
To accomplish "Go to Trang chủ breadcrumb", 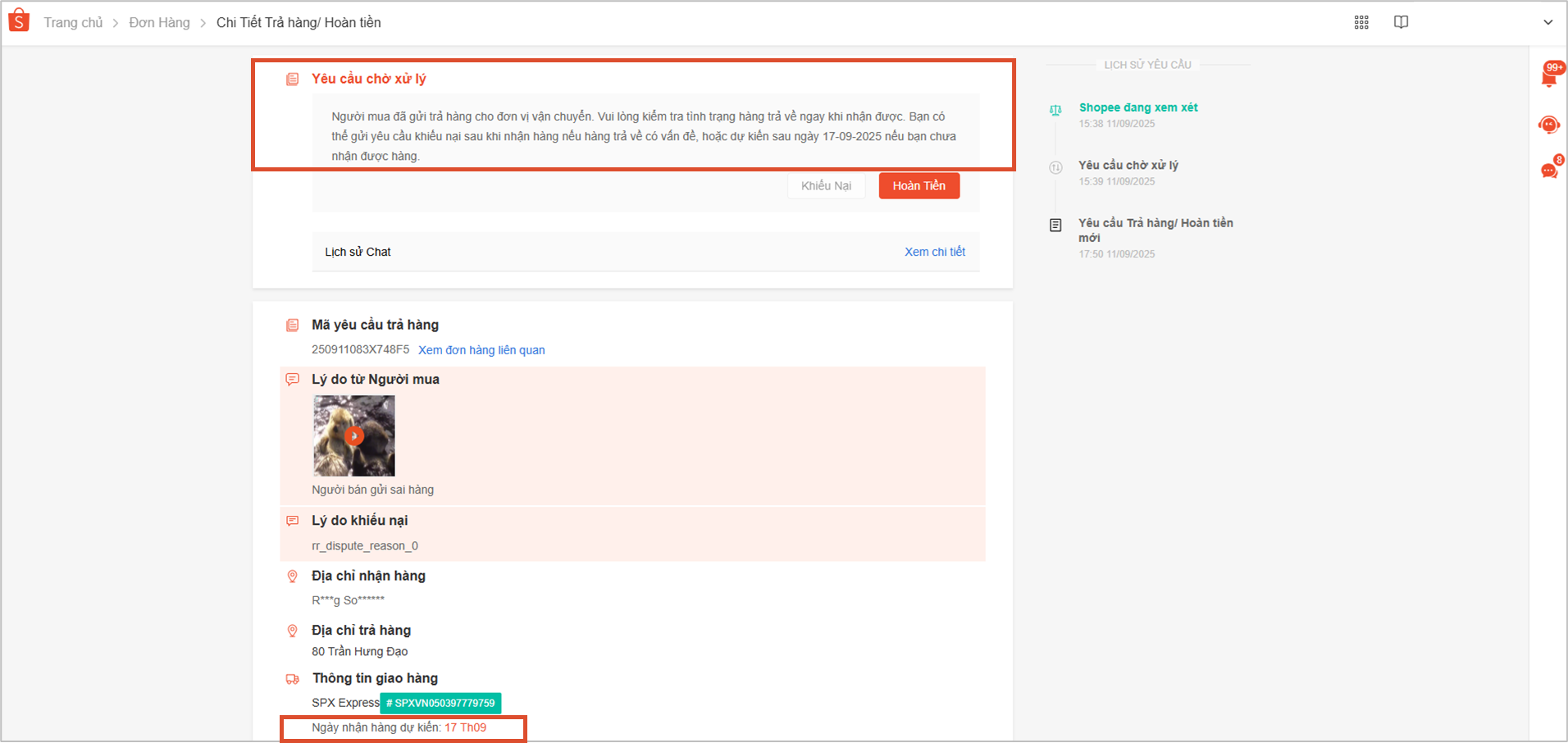I will coord(73,23).
